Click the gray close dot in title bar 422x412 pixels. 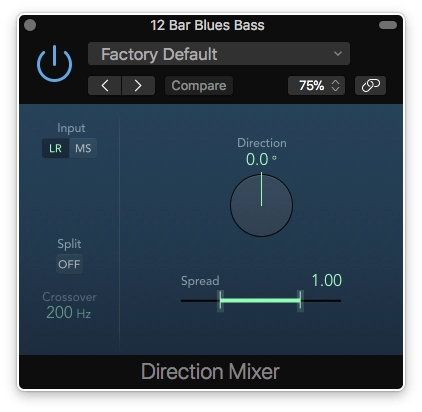[x=30, y=25]
